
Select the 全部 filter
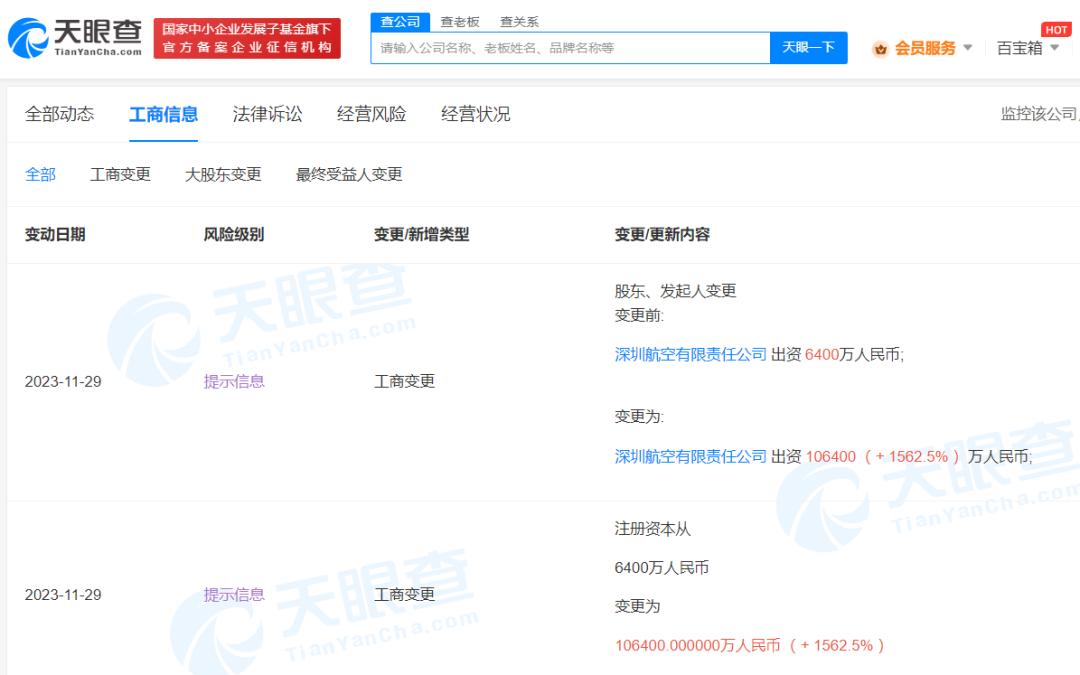[x=40, y=175]
